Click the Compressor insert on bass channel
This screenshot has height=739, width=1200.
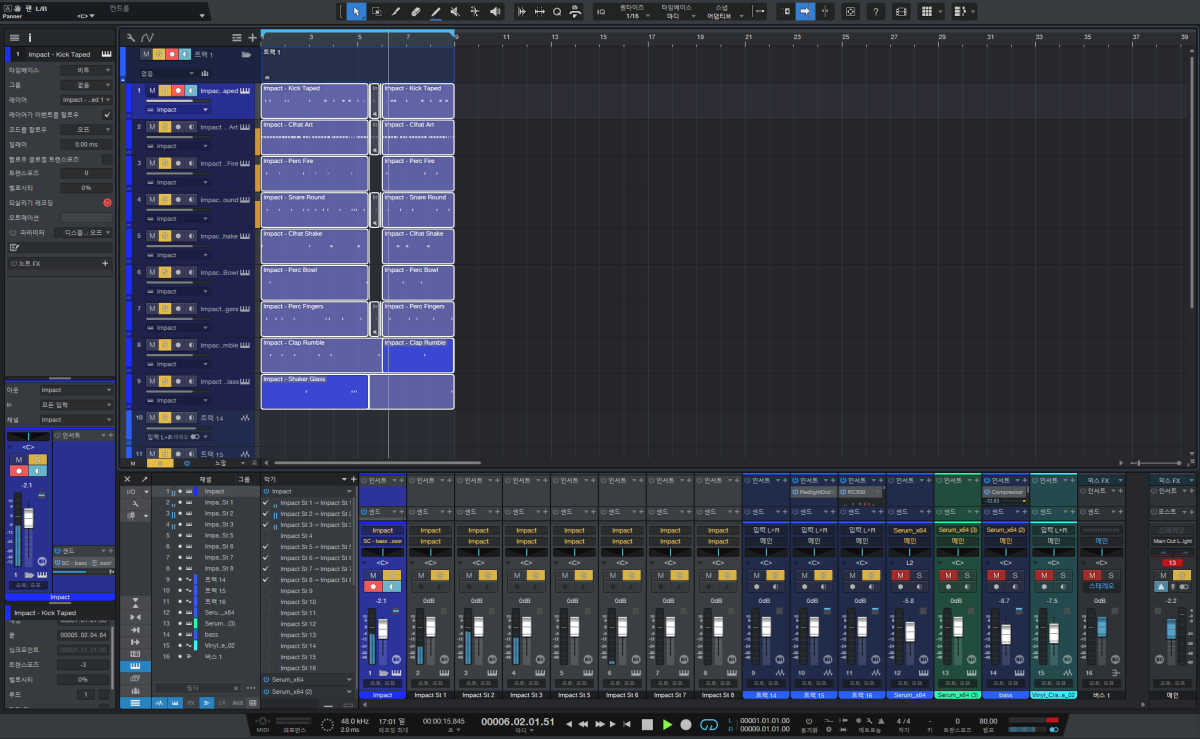coord(1006,492)
